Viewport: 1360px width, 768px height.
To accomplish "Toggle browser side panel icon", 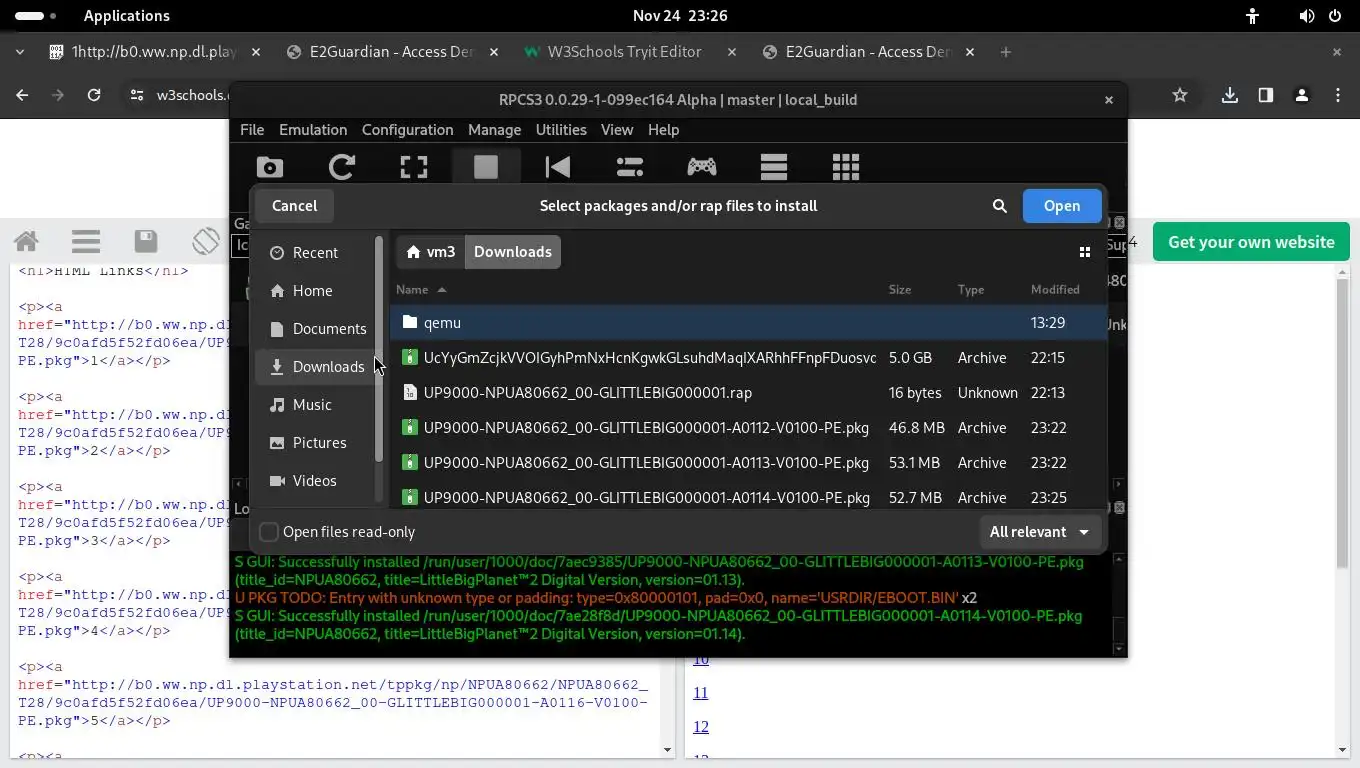I will tap(1266, 95).
